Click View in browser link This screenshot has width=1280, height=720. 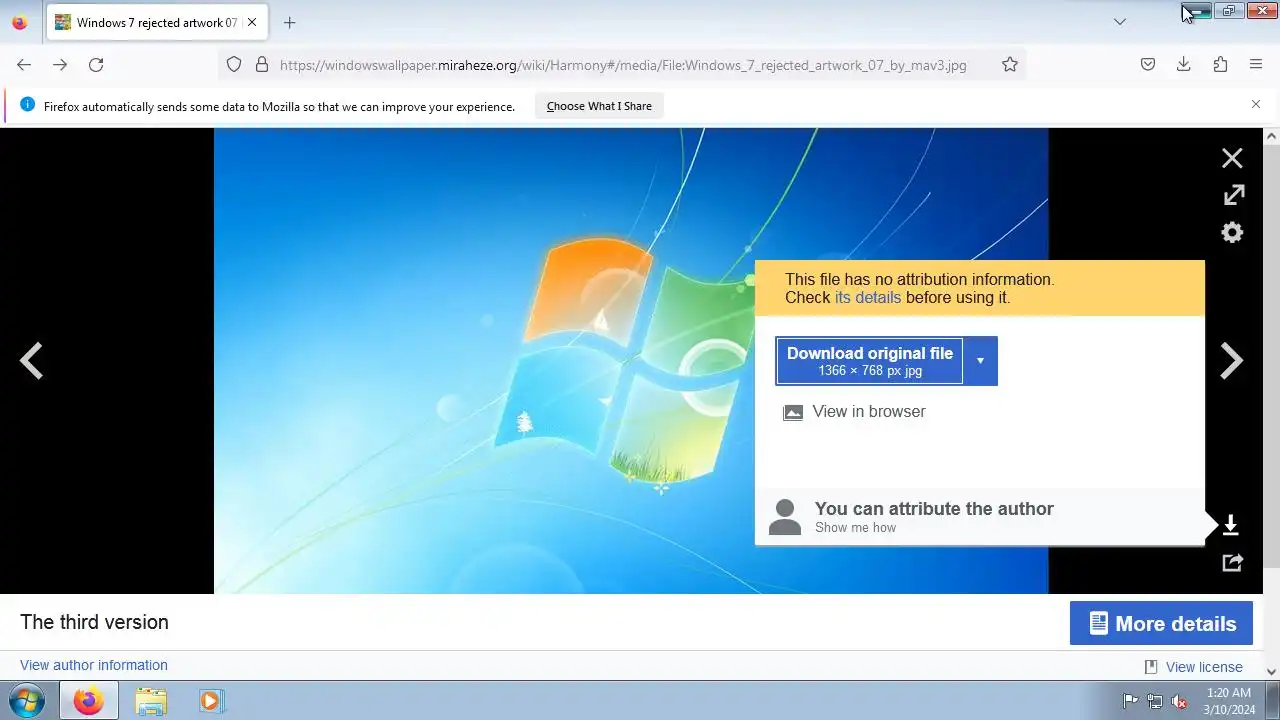pos(869,412)
